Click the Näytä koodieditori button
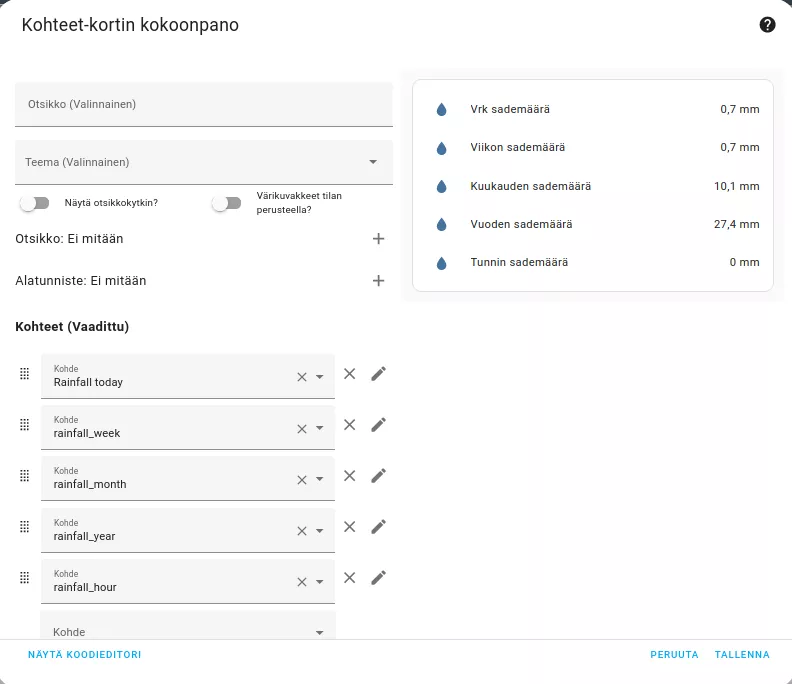This screenshot has height=684, width=792. (84, 655)
